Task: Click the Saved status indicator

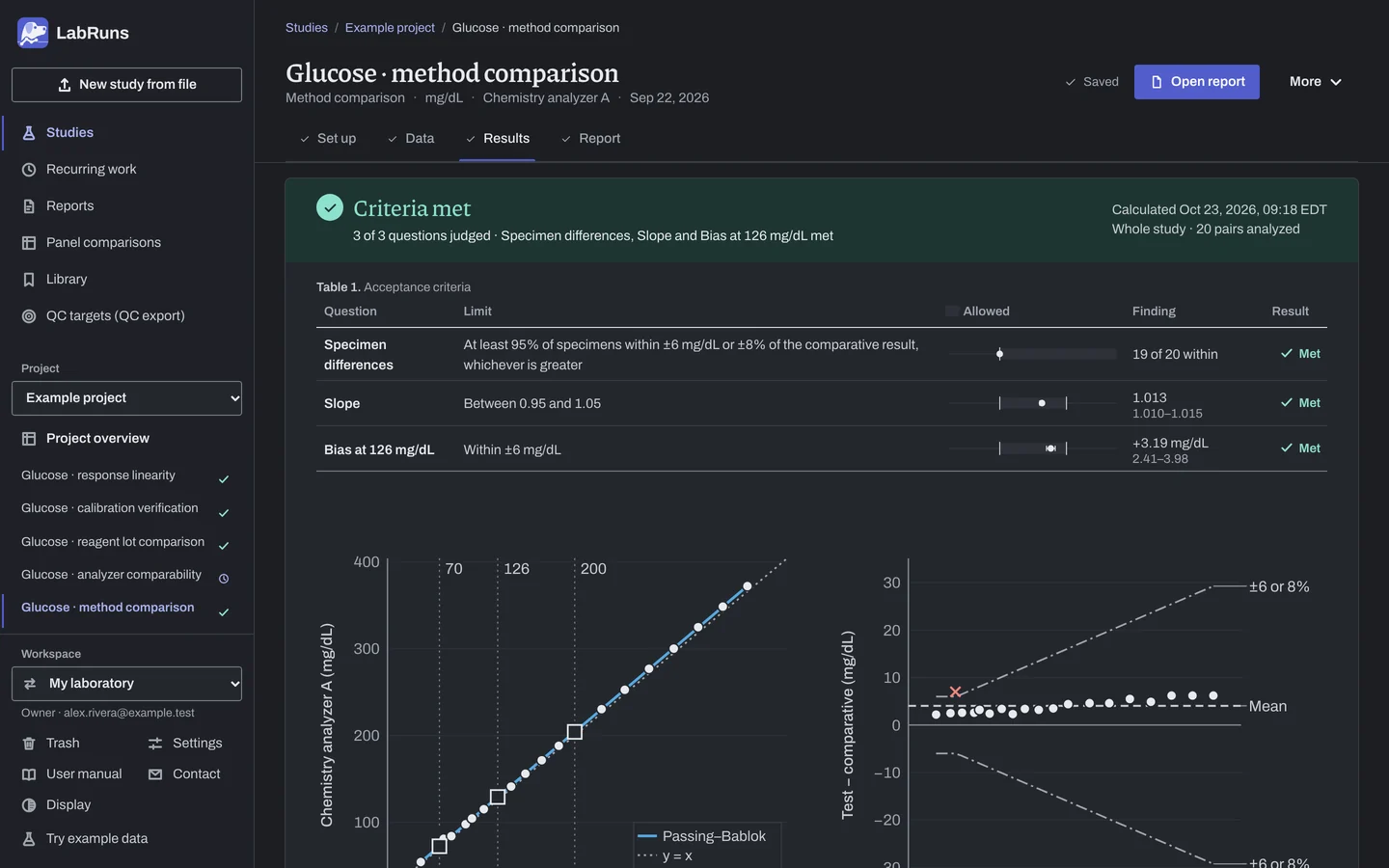Action: pyautogui.click(x=1092, y=82)
